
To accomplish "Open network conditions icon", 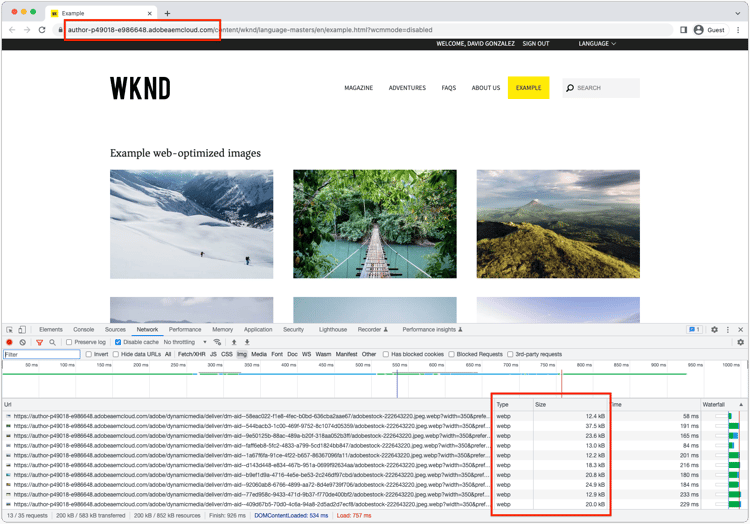I will (217, 342).
